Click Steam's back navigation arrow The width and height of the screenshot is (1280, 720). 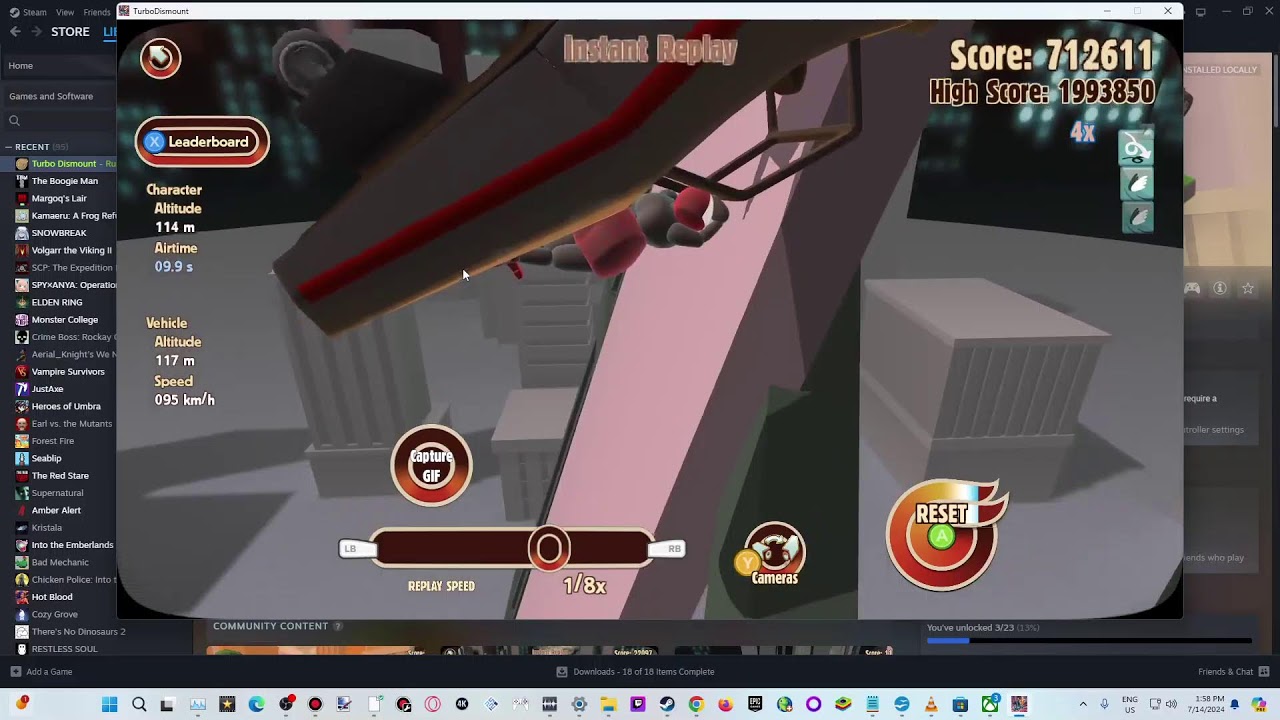[15, 32]
